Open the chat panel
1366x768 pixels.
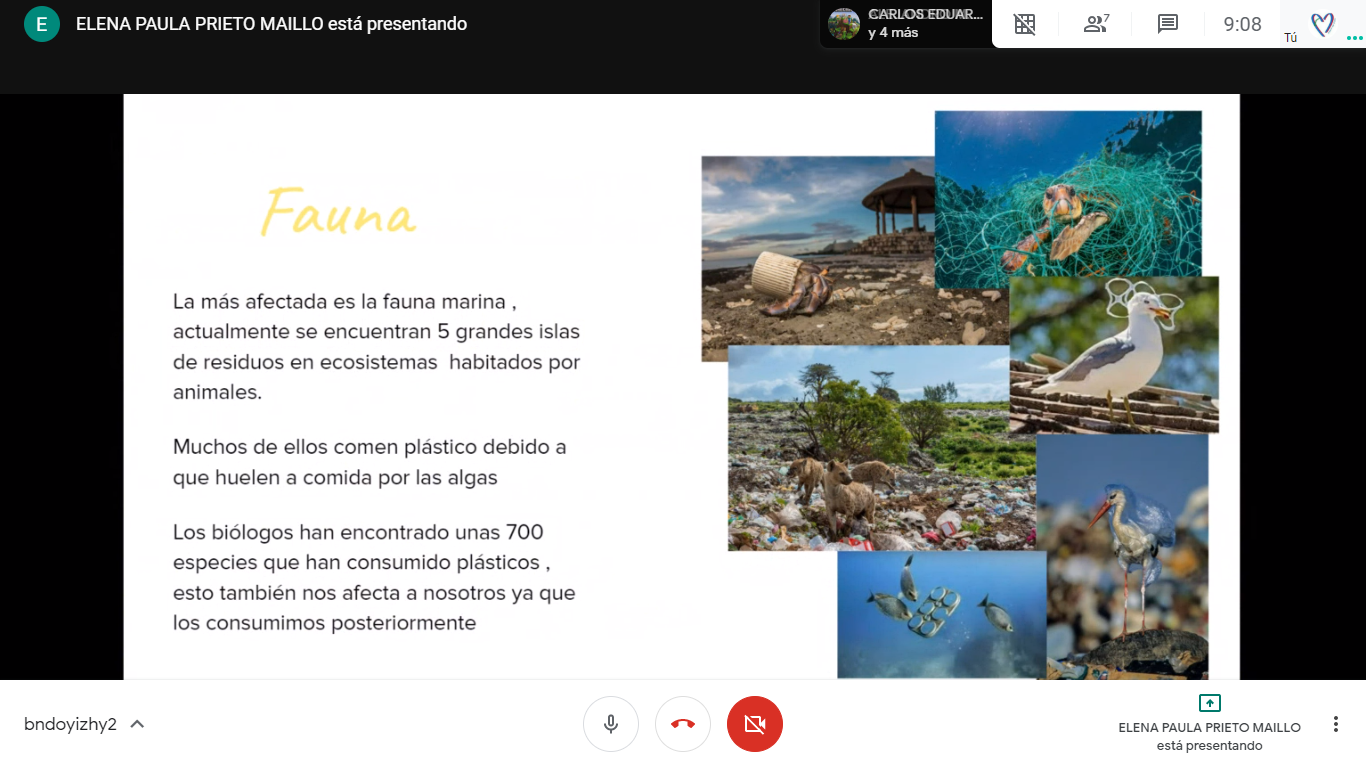coord(1168,24)
